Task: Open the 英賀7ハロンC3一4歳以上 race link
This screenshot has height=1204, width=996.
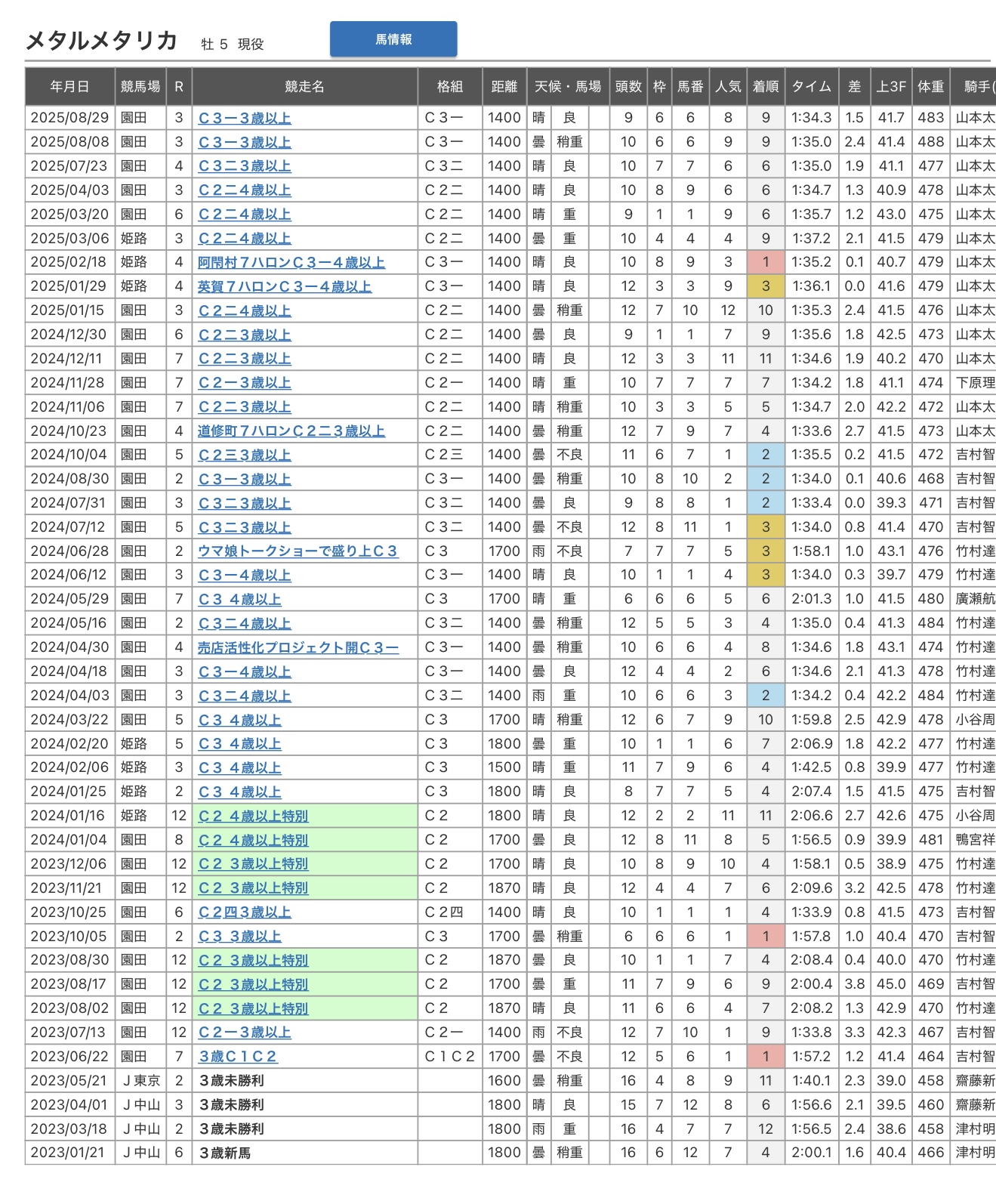Action: 284,287
